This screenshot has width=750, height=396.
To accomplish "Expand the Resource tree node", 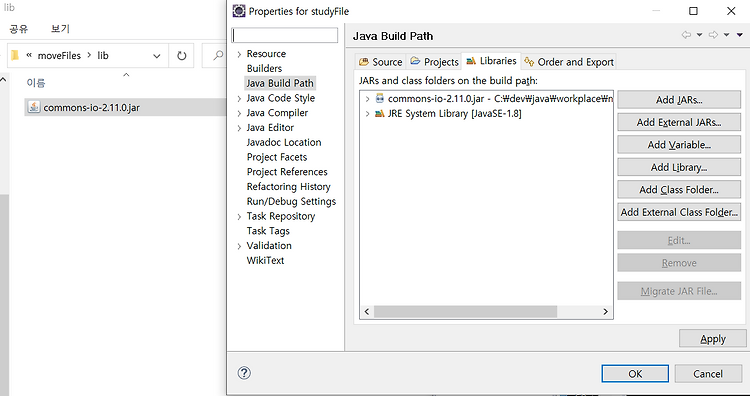I will [x=239, y=54].
